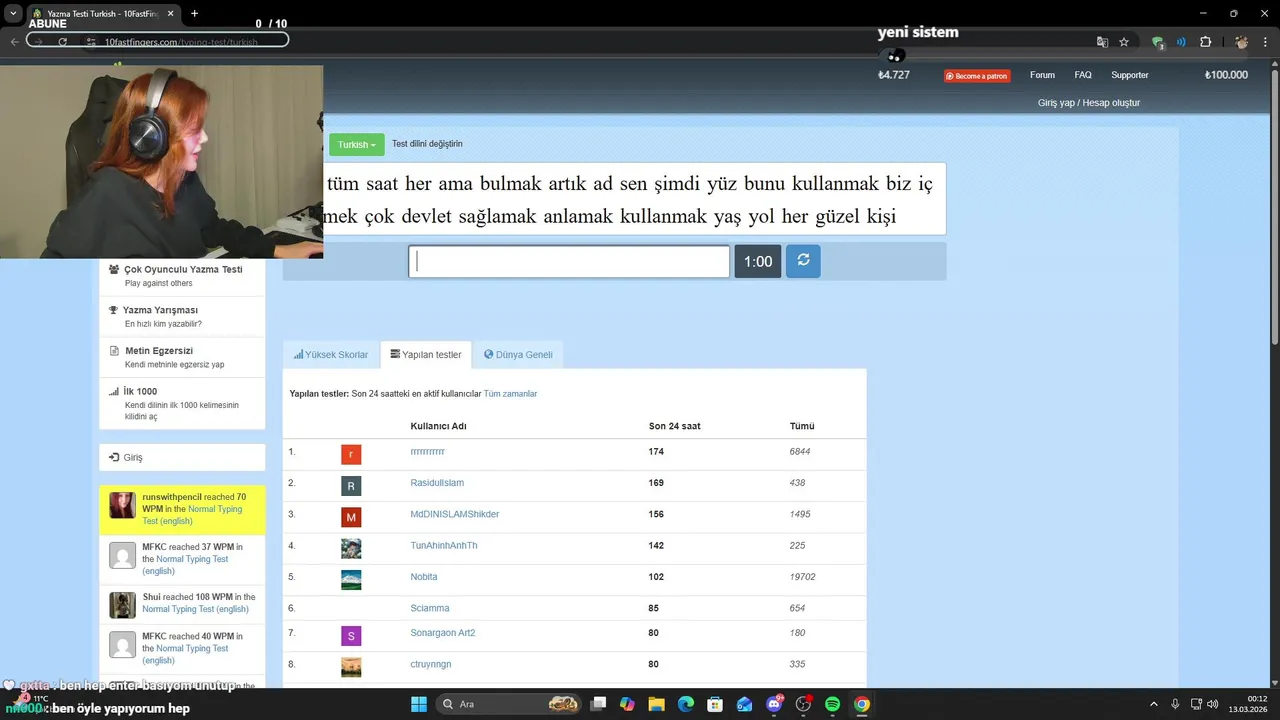Image resolution: width=1280 pixels, height=720 pixels.
Task: Open File Explorer from the taskbar
Action: pyautogui.click(x=656, y=704)
